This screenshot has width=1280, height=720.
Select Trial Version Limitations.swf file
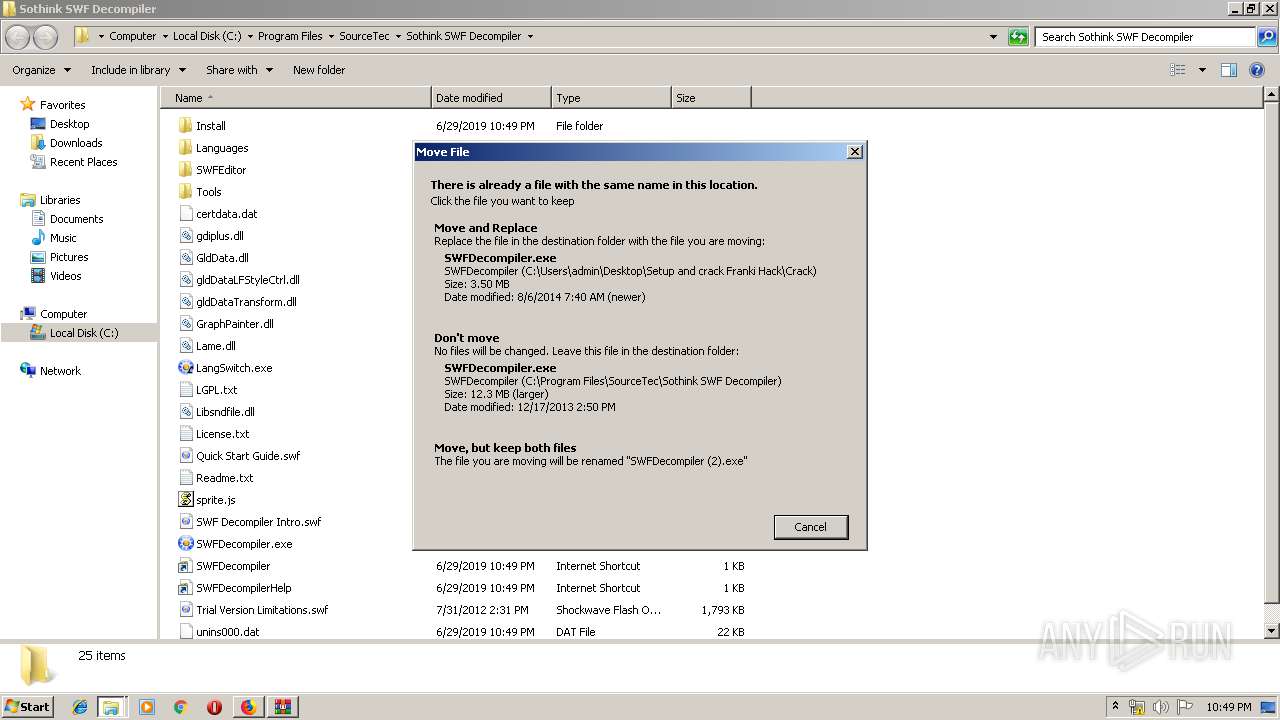point(262,610)
